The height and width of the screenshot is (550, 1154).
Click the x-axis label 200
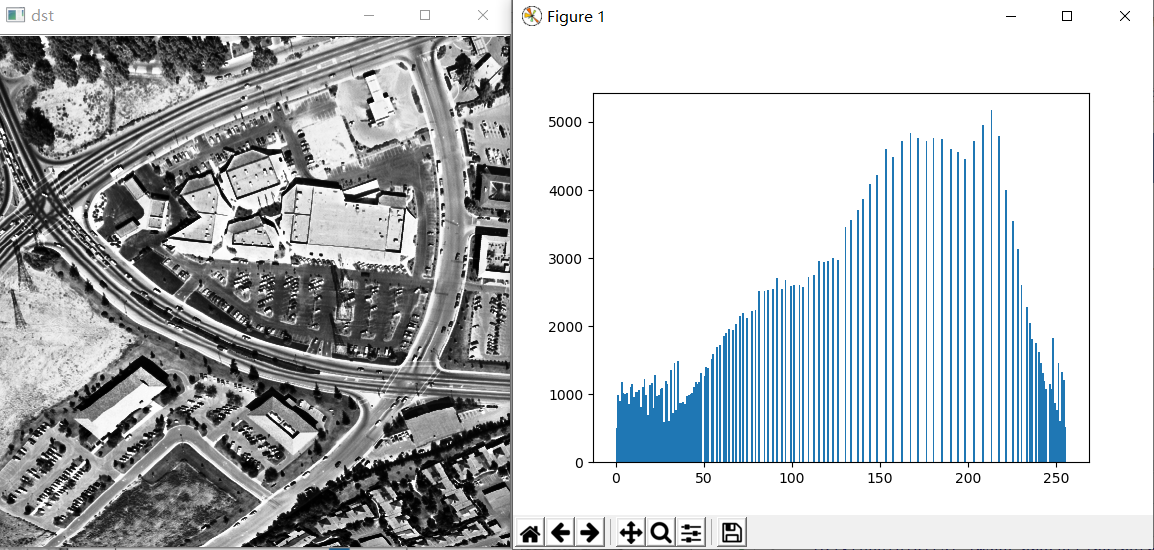(969, 477)
